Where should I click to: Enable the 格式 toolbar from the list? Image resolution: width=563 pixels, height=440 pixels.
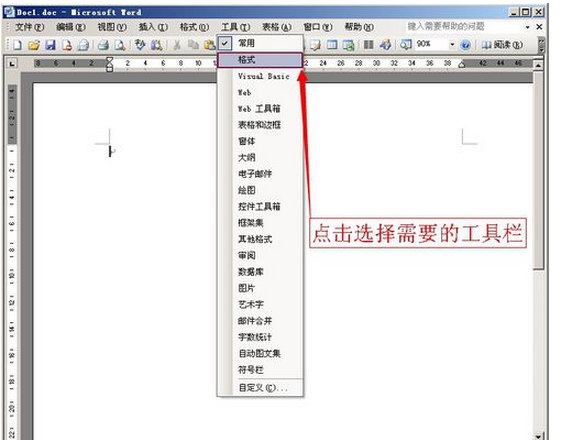tap(260, 60)
